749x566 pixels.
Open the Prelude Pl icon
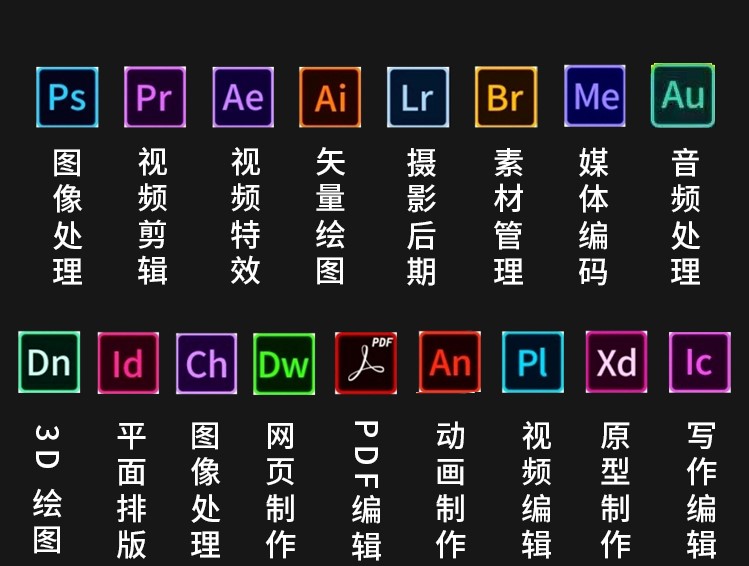[x=533, y=362]
